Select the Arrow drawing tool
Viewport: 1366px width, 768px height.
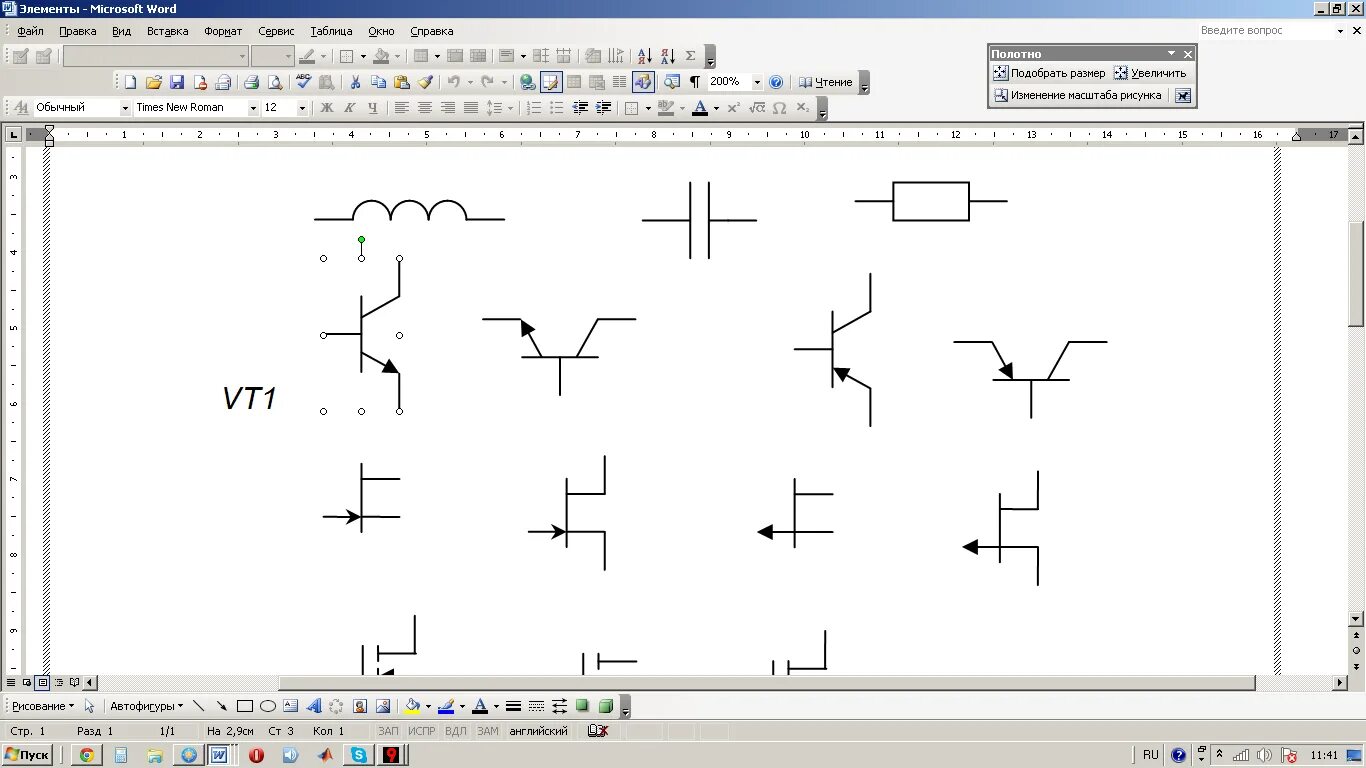click(x=221, y=706)
